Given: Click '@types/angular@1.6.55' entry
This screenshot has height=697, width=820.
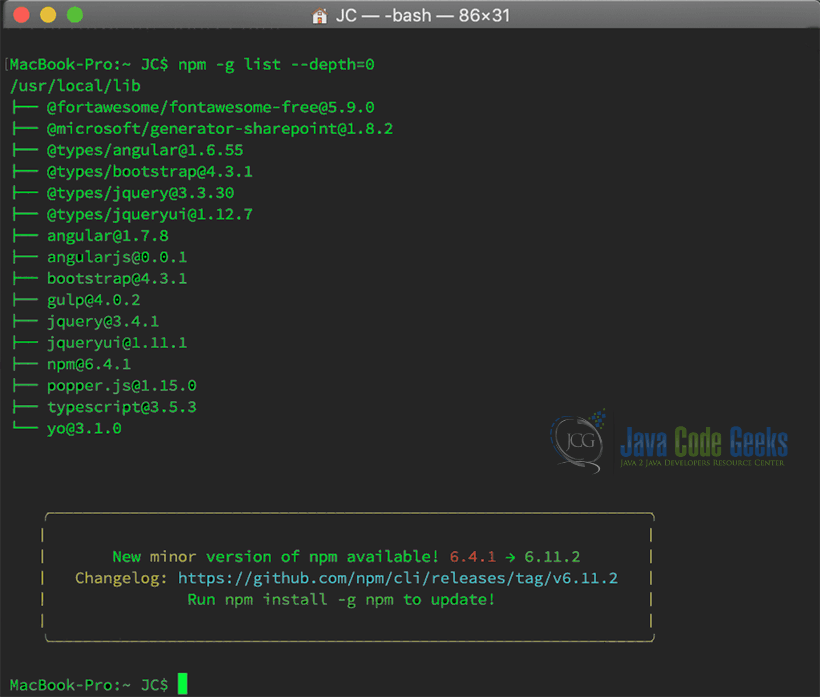Looking at the screenshot, I should (x=145, y=150).
